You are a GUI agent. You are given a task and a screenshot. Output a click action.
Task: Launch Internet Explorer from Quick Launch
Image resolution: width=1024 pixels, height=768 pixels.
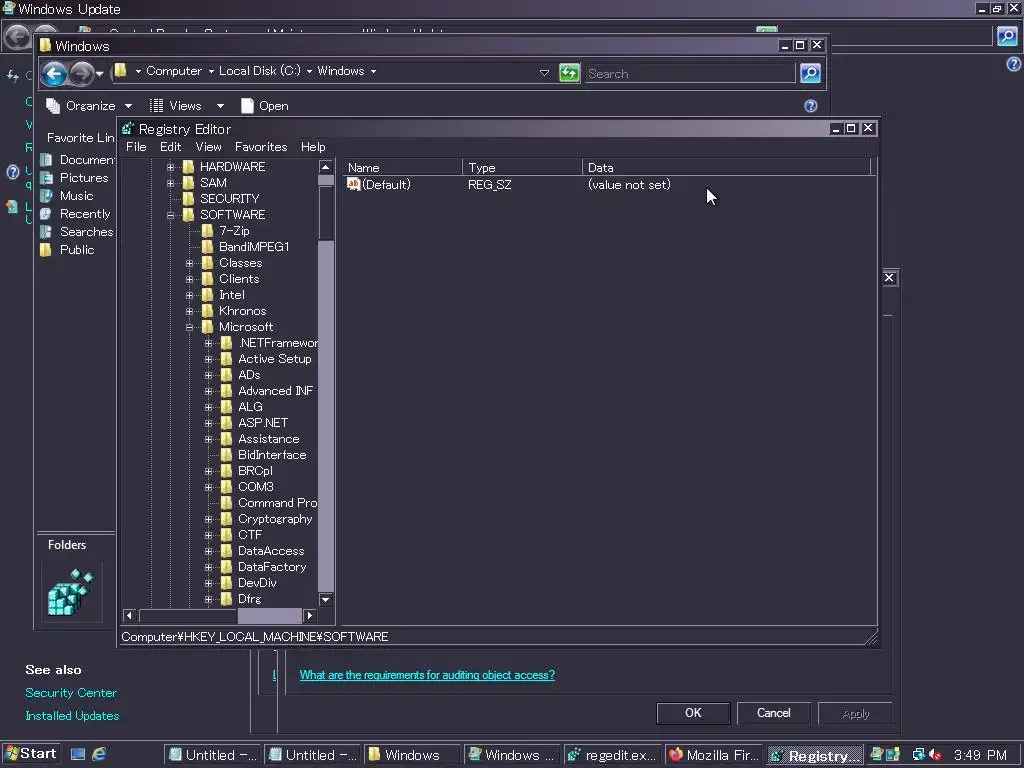99,754
